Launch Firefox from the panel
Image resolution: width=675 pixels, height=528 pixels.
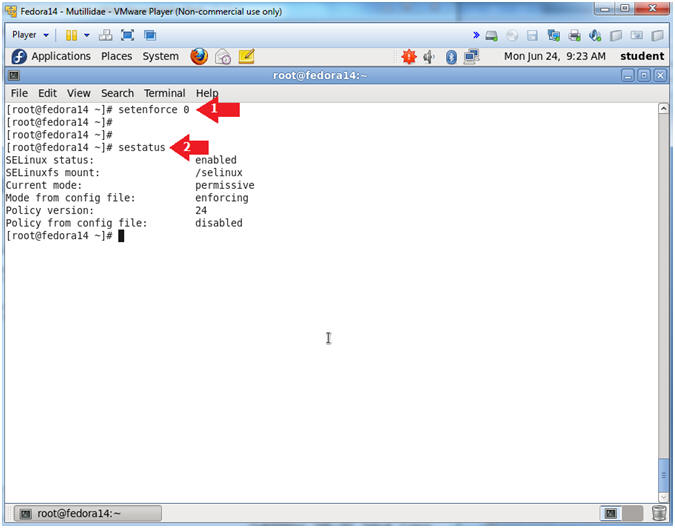click(x=199, y=56)
